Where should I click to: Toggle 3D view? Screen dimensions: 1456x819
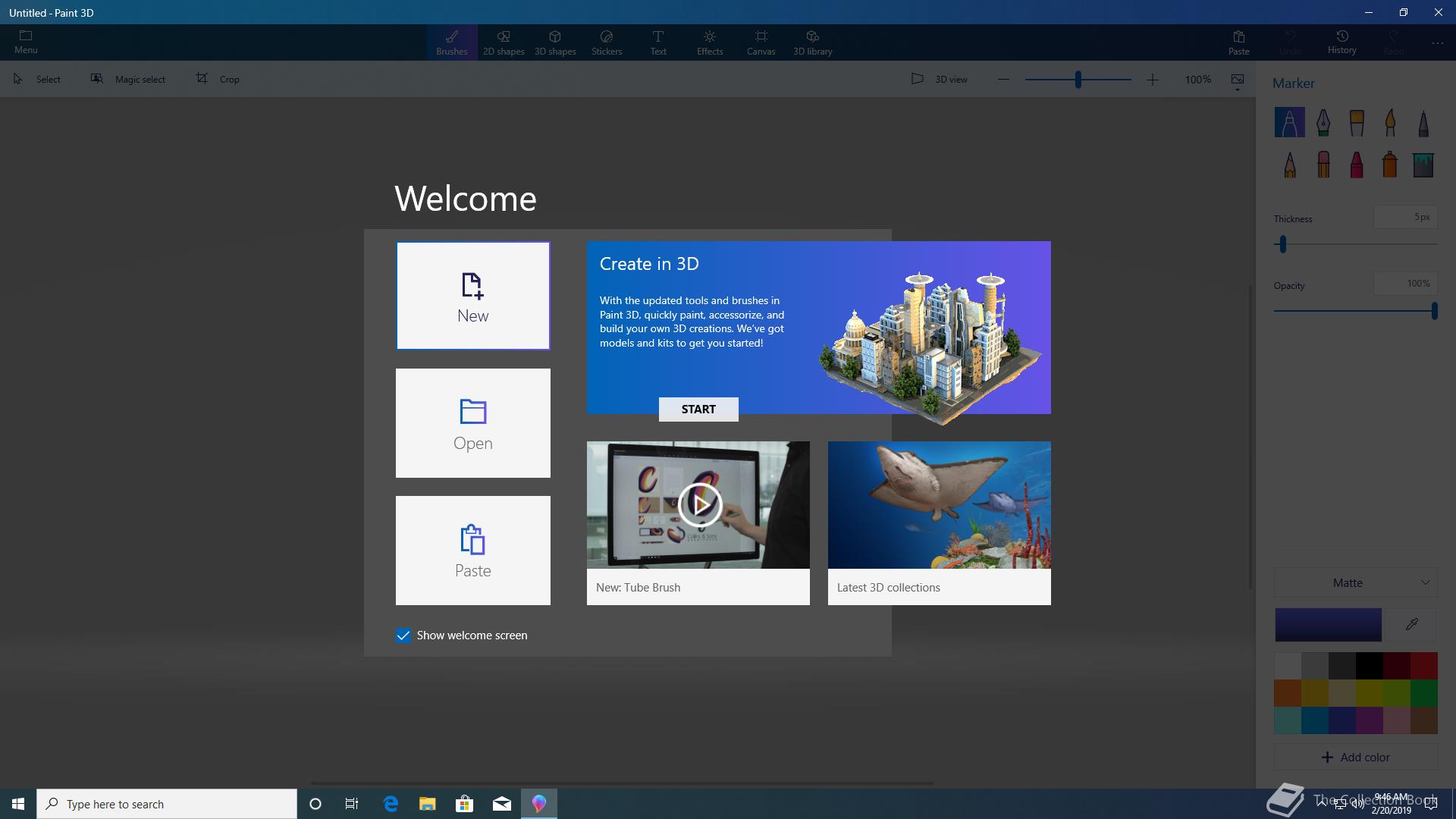(x=940, y=79)
